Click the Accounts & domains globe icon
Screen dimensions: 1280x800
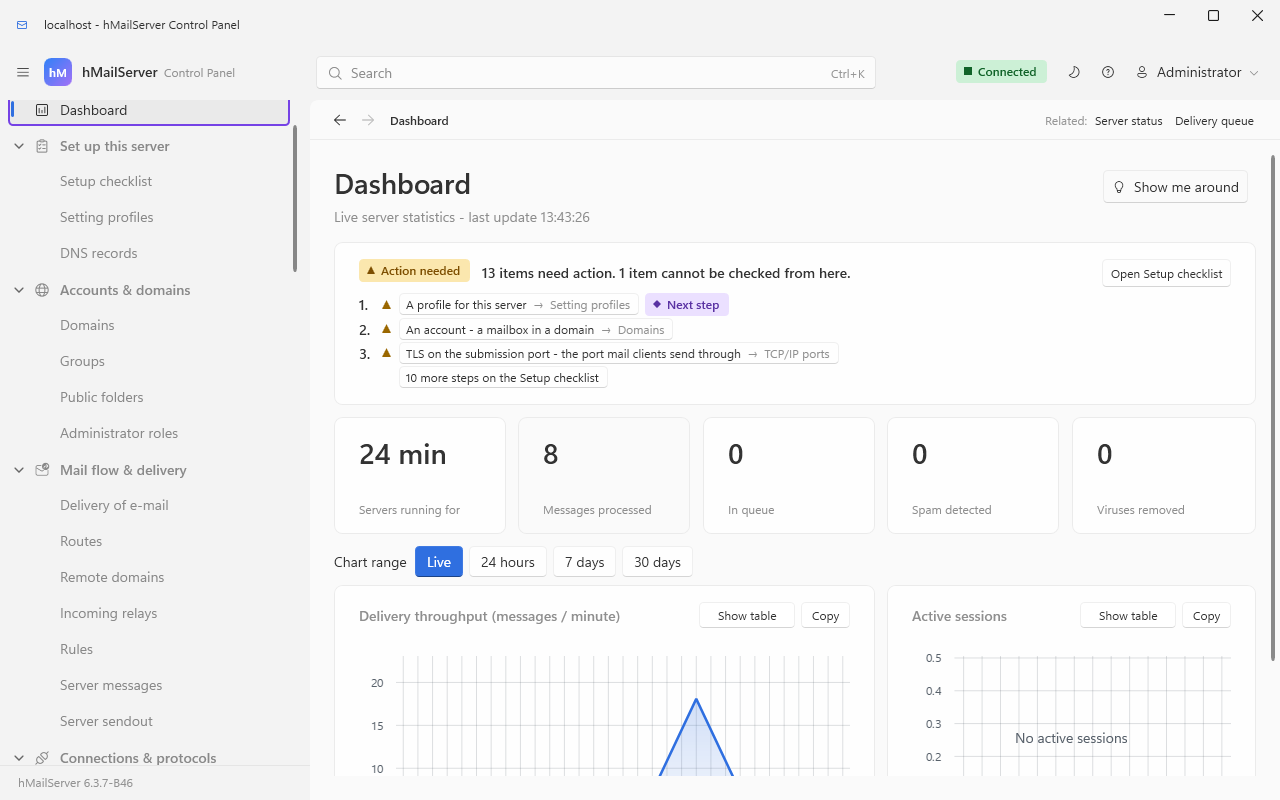click(x=42, y=290)
